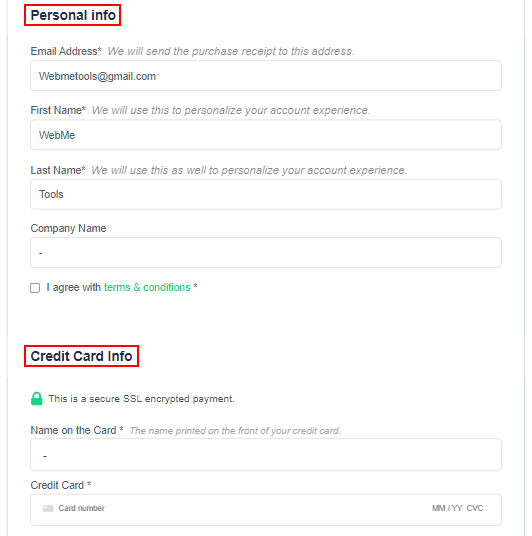Click into the Email Address field
The height and width of the screenshot is (536, 532).
coord(266,76)
